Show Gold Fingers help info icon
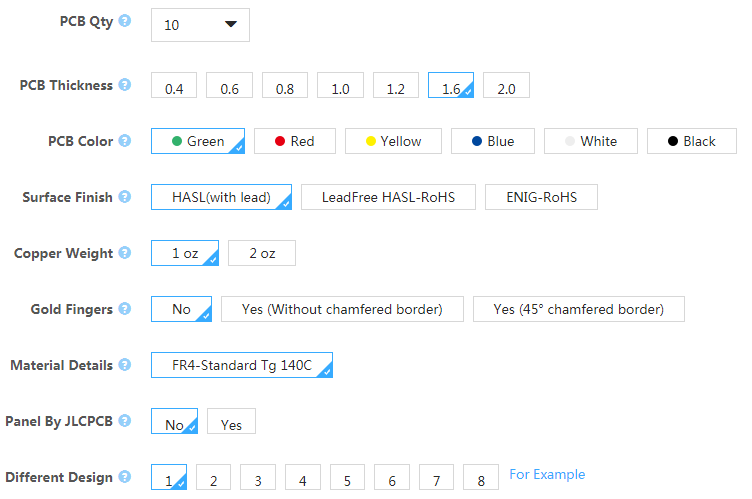The image size is (752, 499). pos(125,309)
